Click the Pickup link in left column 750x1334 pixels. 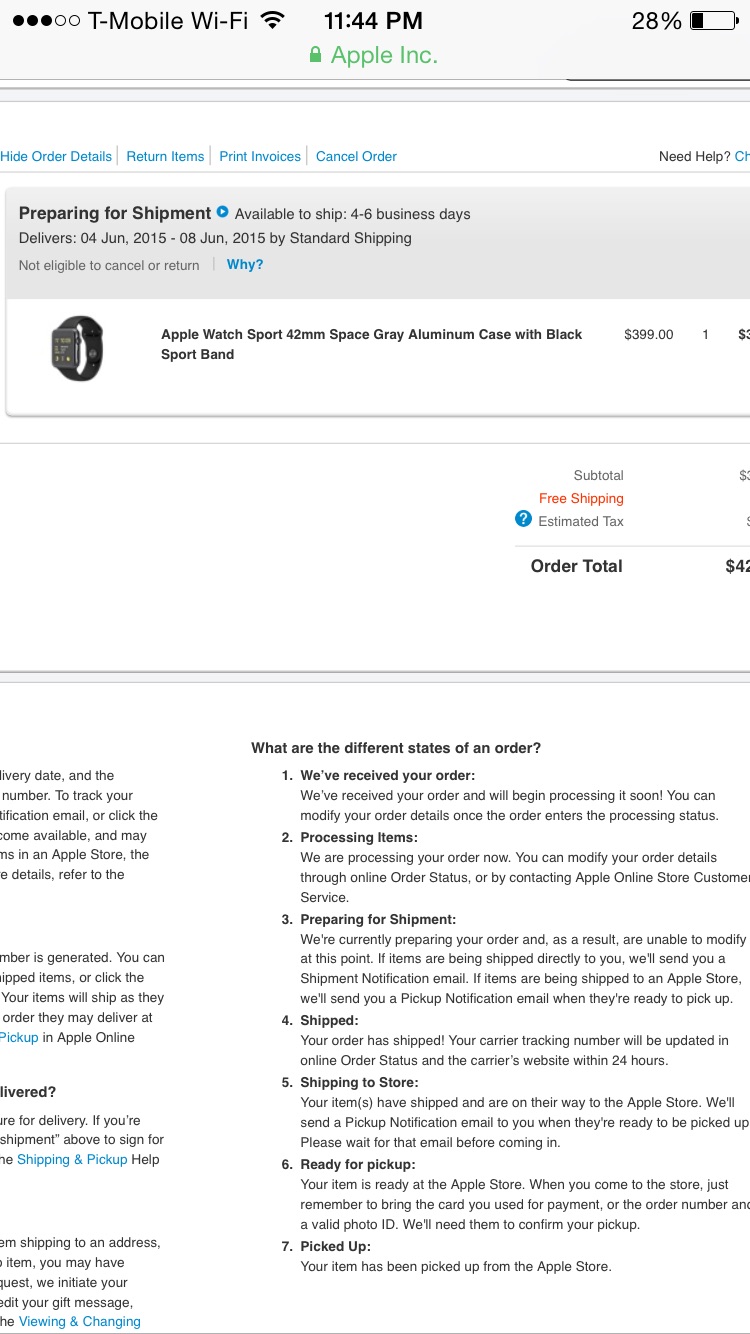19,1037
